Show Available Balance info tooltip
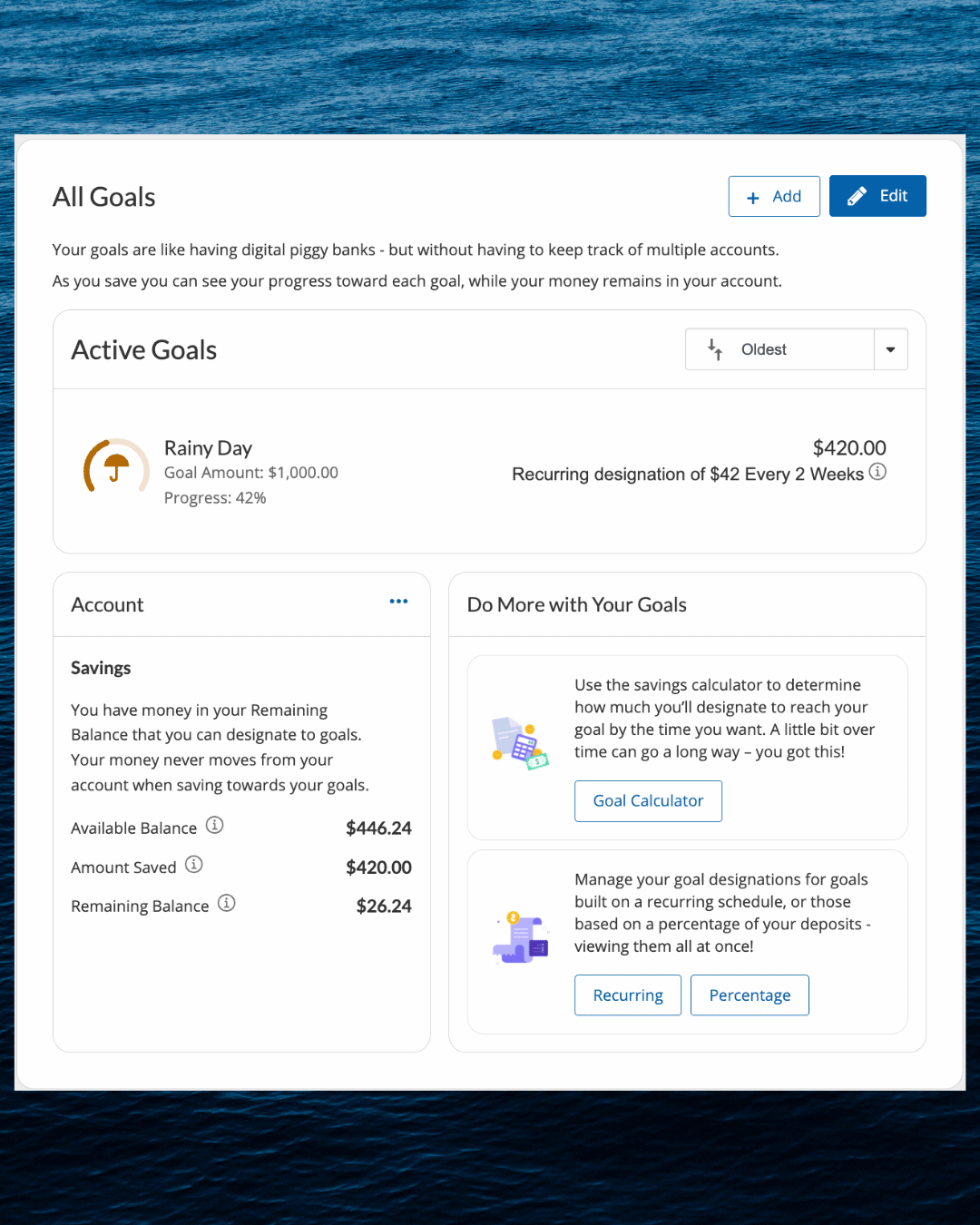 [x=214, y=825]
